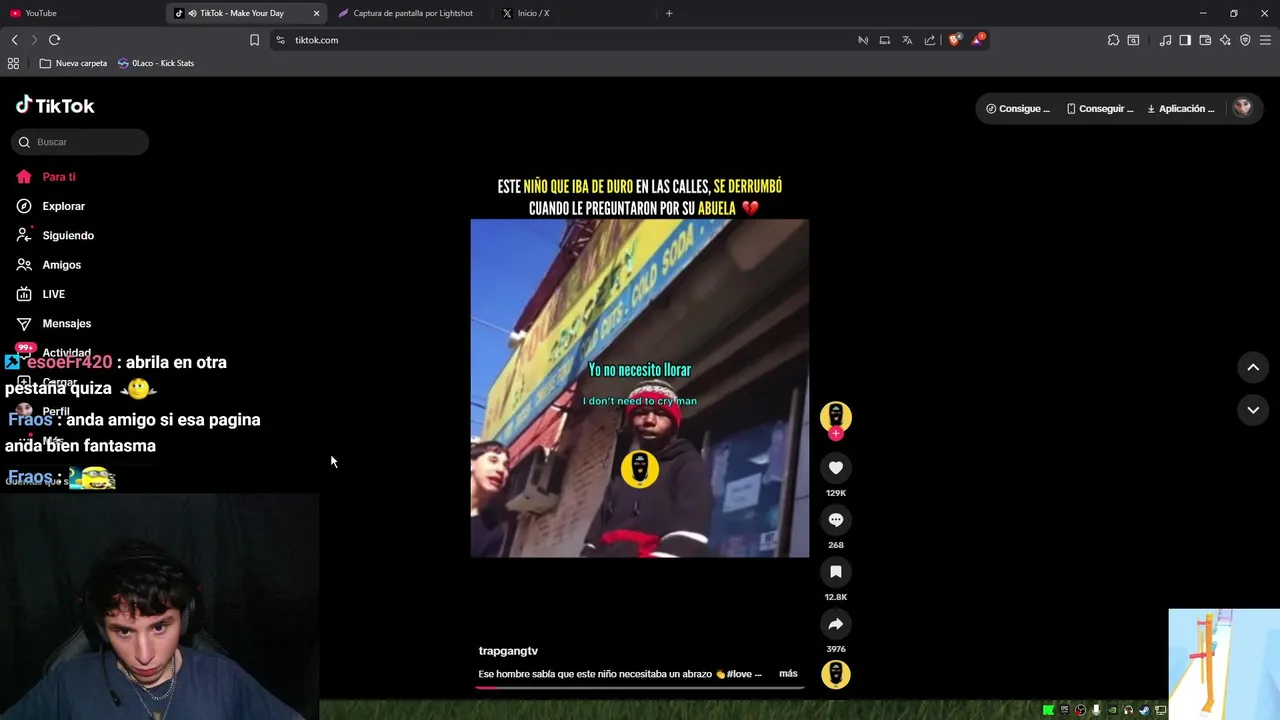This screenshot has width=1280, height=720.
Task: Open the browser hamburger menu
Action: point(1265,40)
